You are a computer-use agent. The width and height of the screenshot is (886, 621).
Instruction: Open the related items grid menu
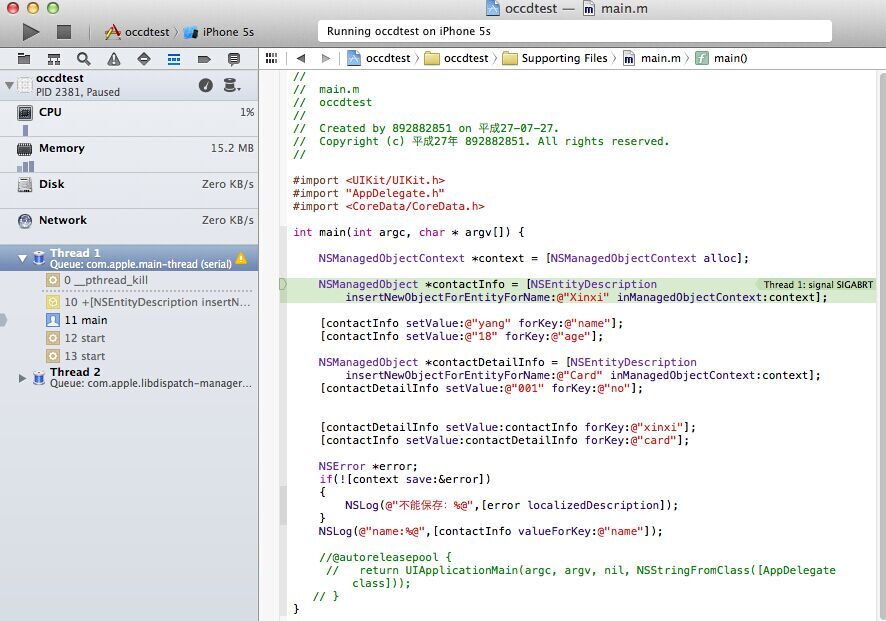[271, 58]
